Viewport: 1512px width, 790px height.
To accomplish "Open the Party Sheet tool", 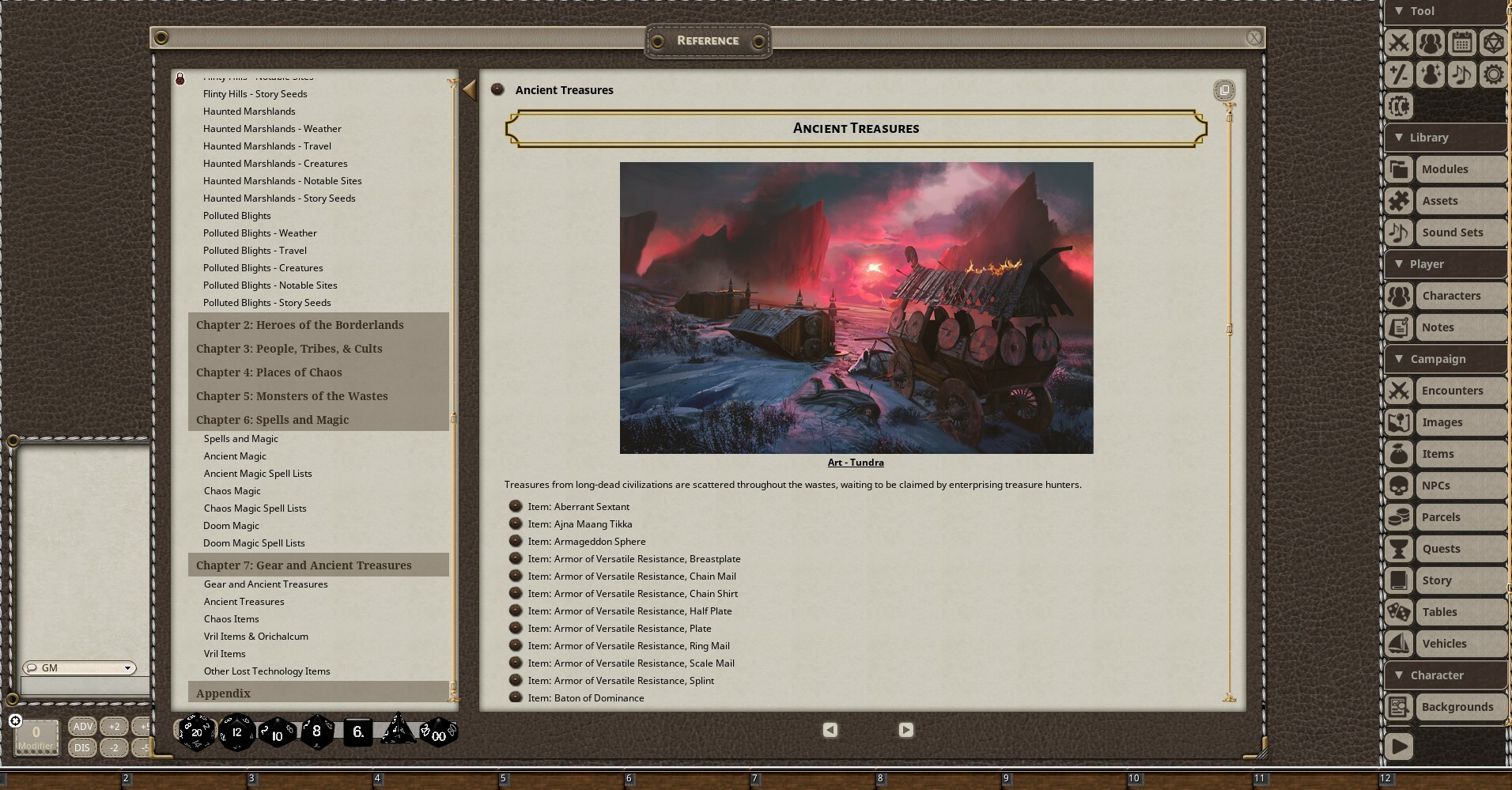I will [1431, 43].
